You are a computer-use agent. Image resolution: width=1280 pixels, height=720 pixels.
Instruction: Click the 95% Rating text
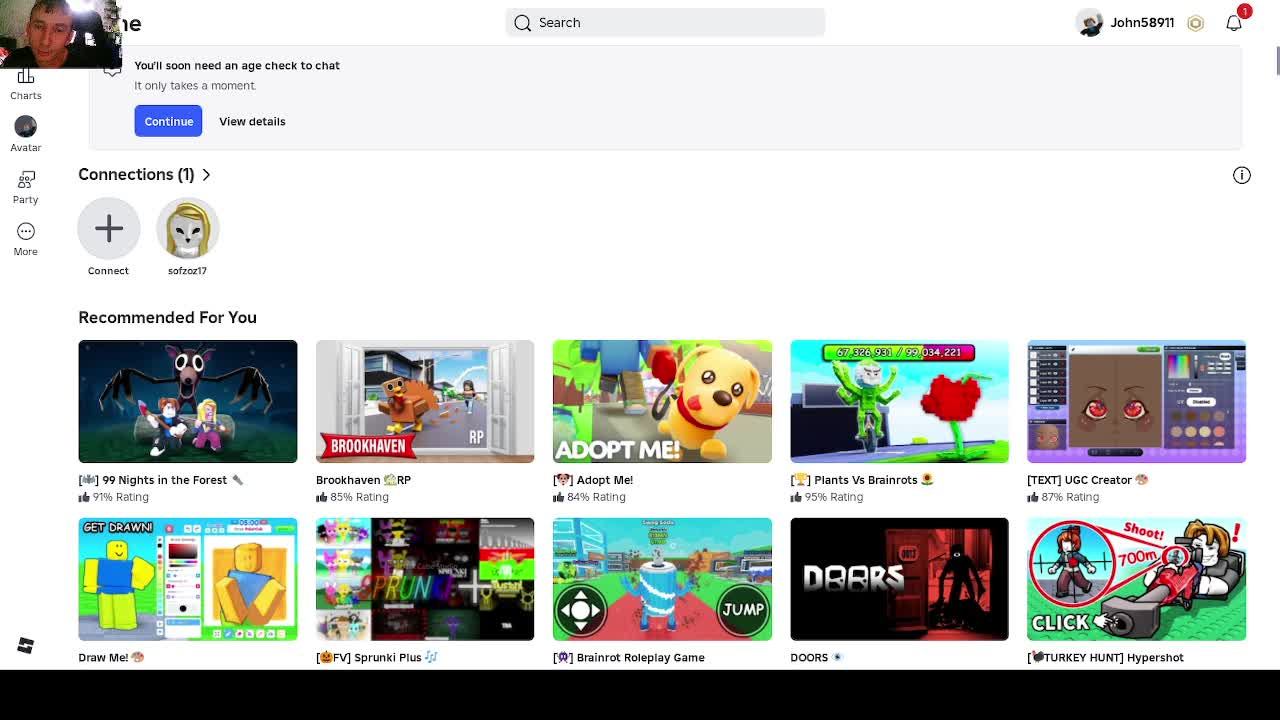click(833, 497)
